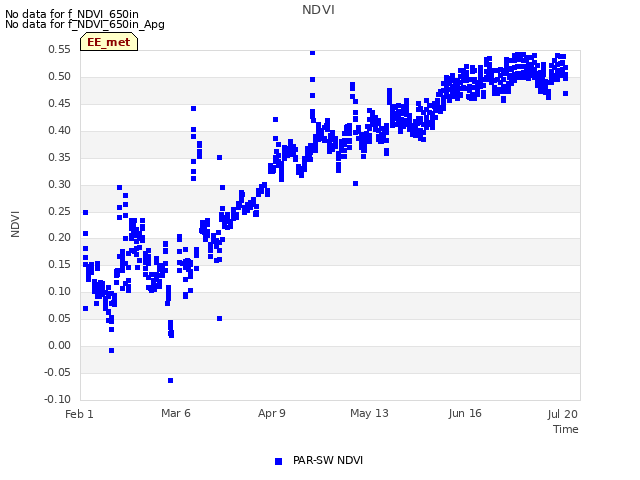The image size is (640, 480).
Task: Click the May 13 x-axis tick label
Action: (369, 413)
